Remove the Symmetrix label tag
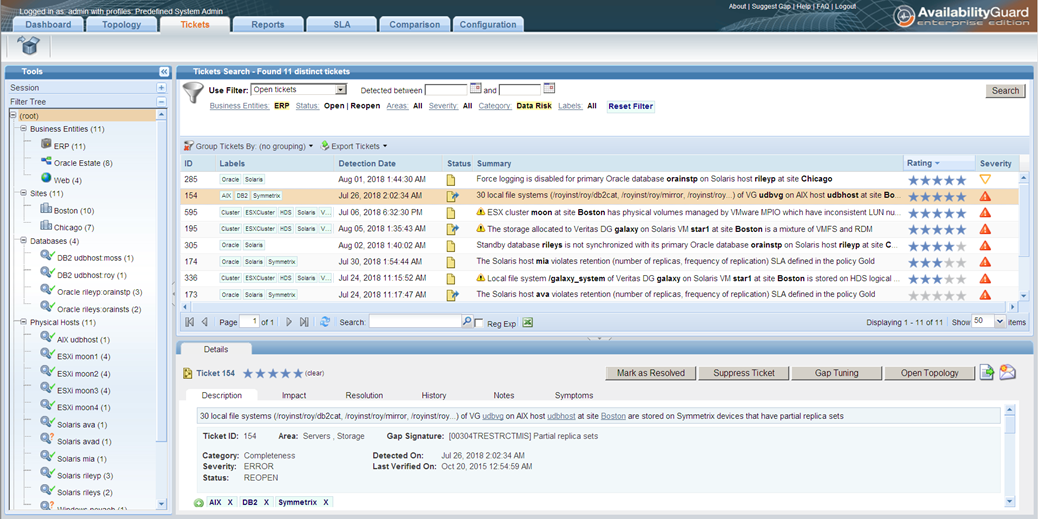 point(326,503)
